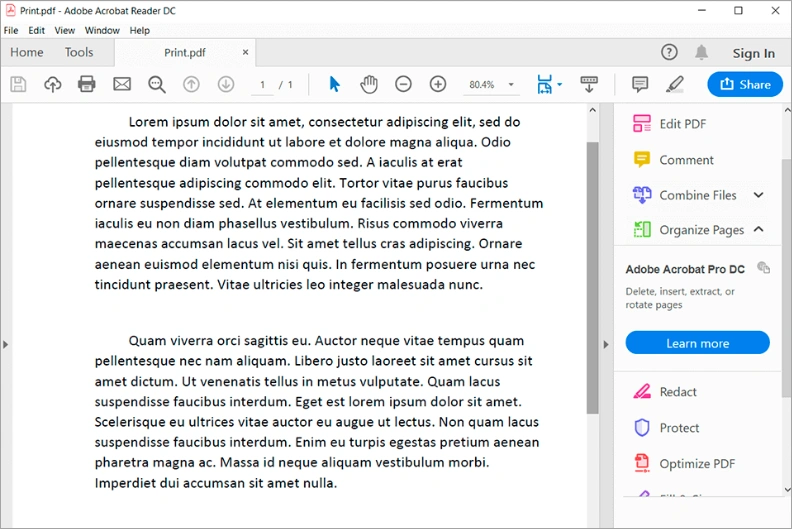
Task: Open the View menu
Action: click(x=65, y=30)
